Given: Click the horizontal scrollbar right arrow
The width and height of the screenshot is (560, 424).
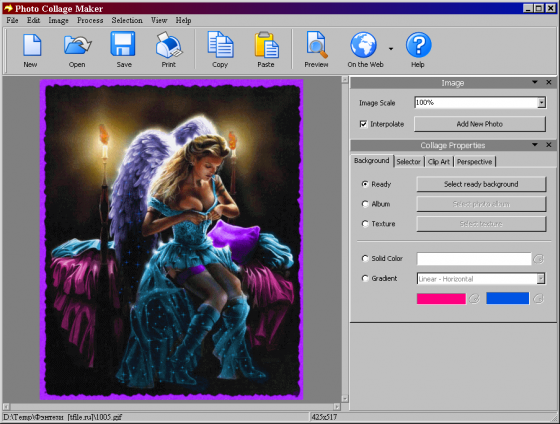Looking at the screenshot, I should coord(337,406).
